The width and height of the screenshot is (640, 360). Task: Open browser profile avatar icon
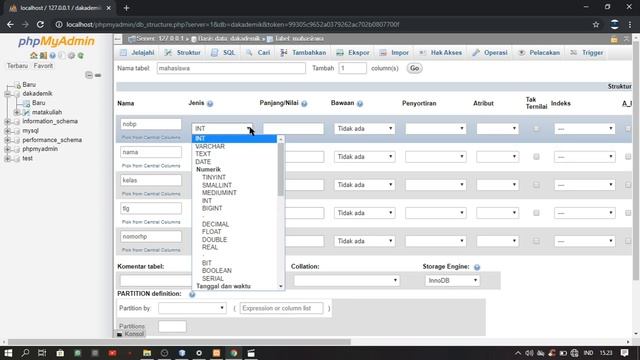pyautogui.click(x=614, y=24)
